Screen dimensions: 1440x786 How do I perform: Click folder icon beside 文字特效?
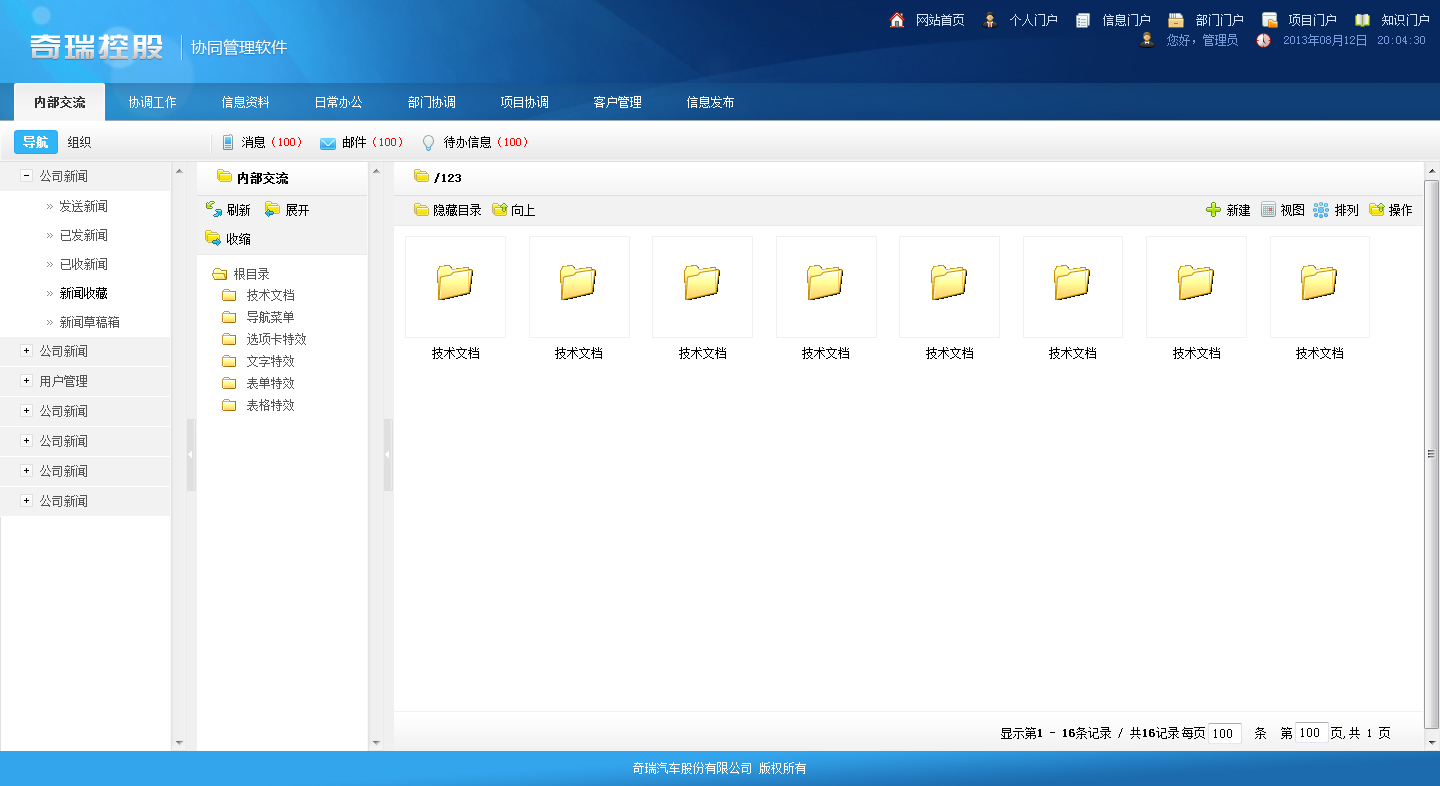click(x=229, y=361)
